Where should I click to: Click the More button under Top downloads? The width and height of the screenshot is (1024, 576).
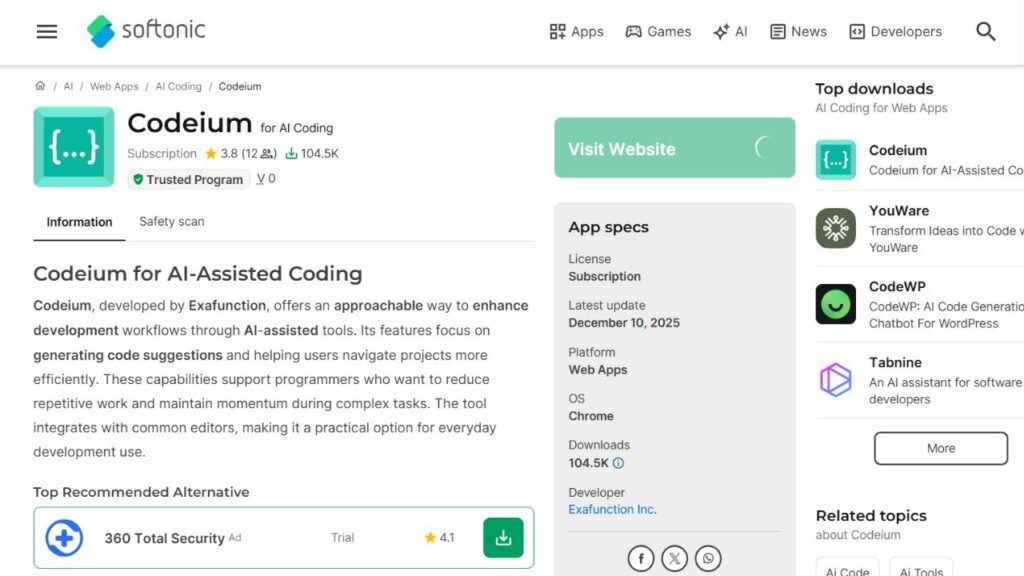tap(940, 448)
